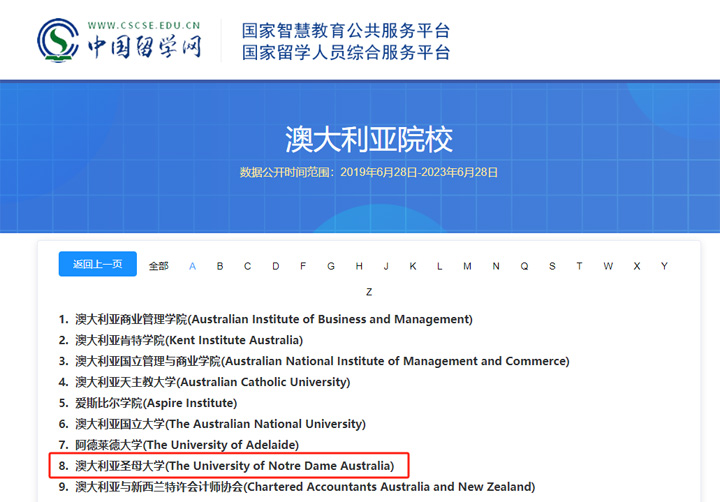Open Chartered Accountants Australia and New Zealand entry
This screenshot has height=502, width=720.
305,487
